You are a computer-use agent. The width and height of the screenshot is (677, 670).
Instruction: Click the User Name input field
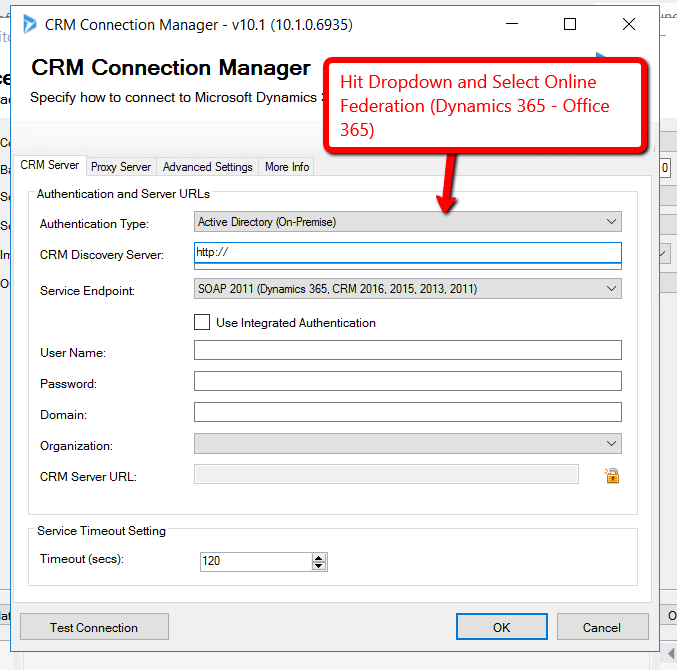408,350
